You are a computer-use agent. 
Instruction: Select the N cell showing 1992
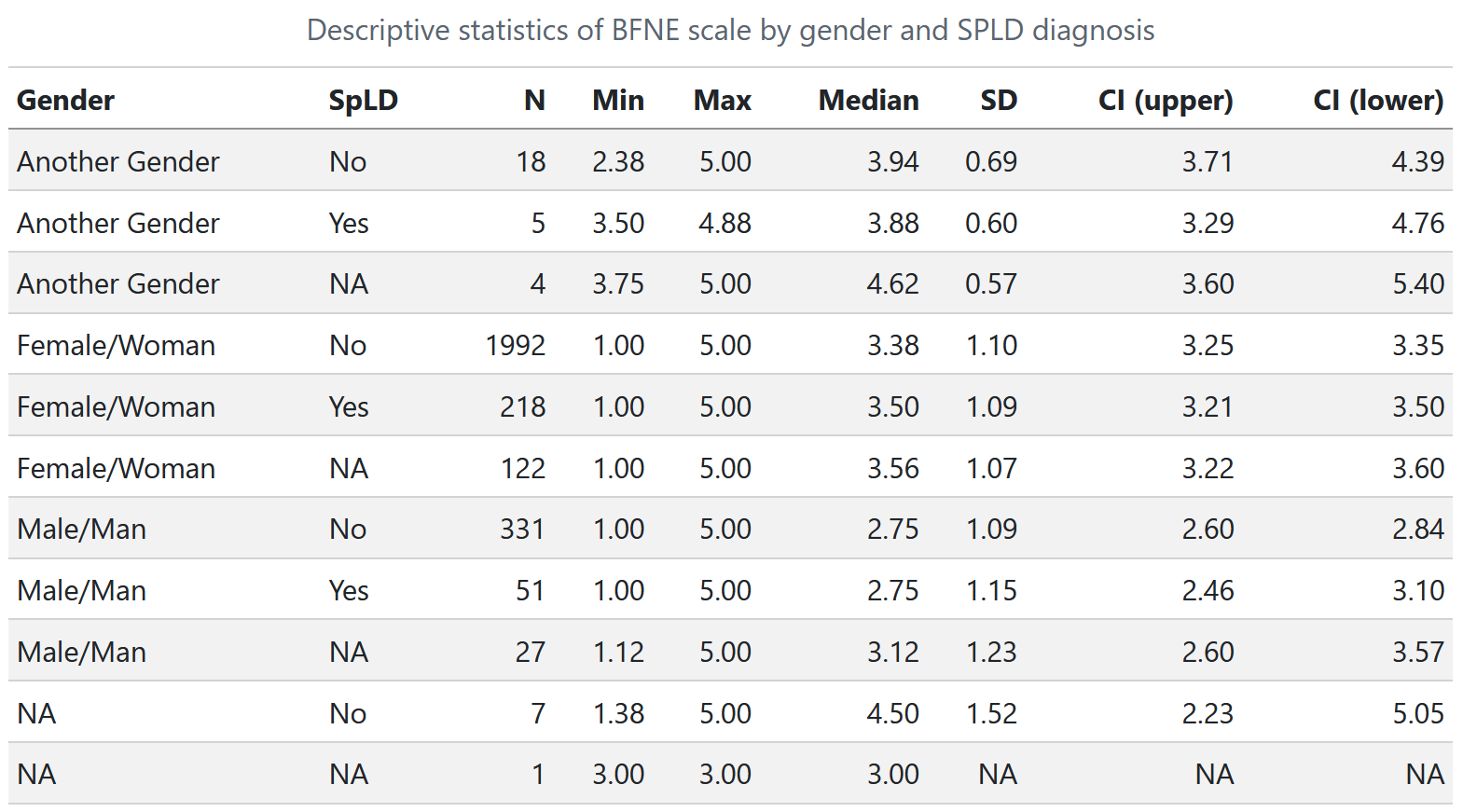[x=516, y=345]
